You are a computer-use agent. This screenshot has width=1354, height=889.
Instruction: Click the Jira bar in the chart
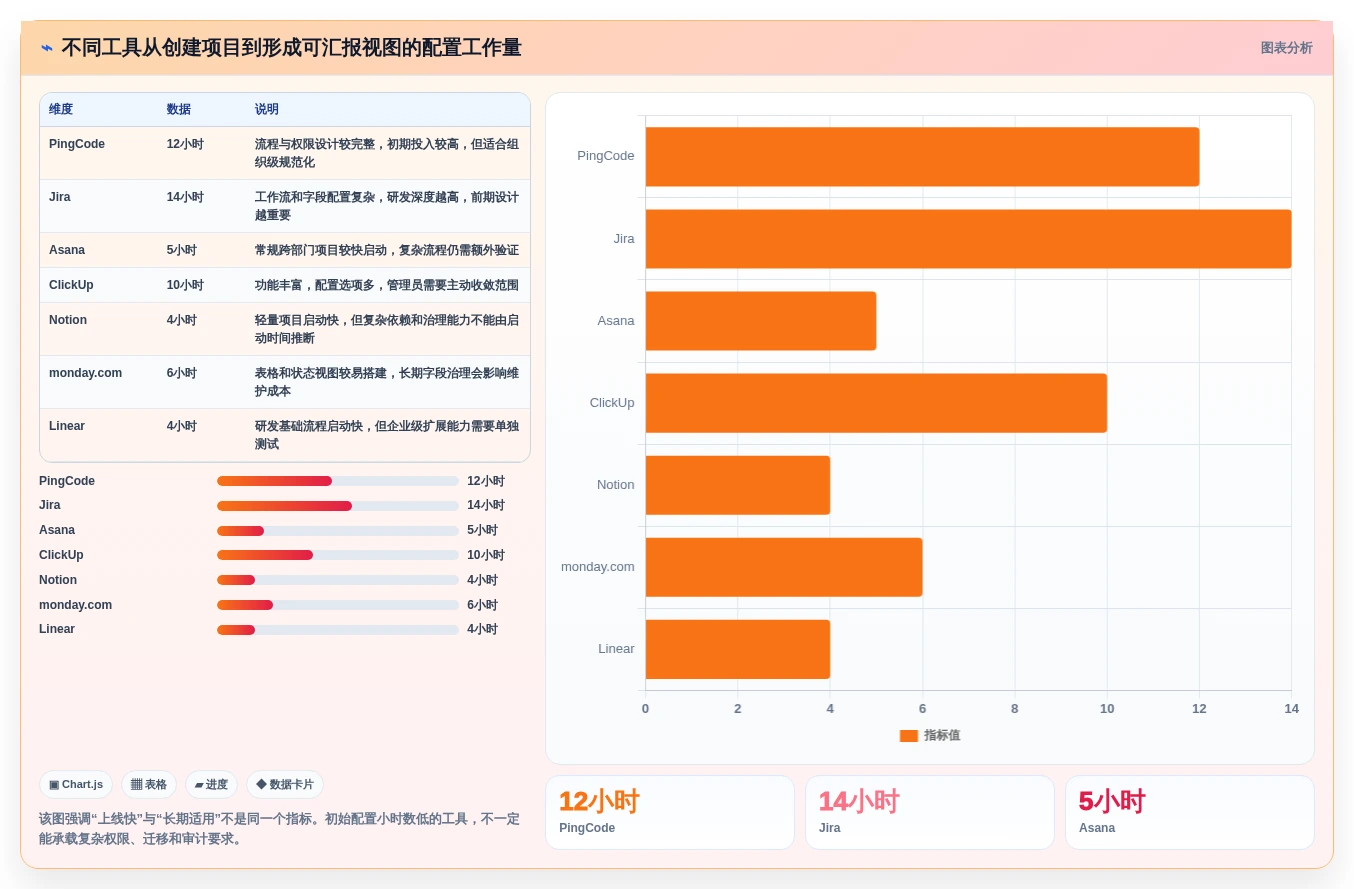(968, 239)
